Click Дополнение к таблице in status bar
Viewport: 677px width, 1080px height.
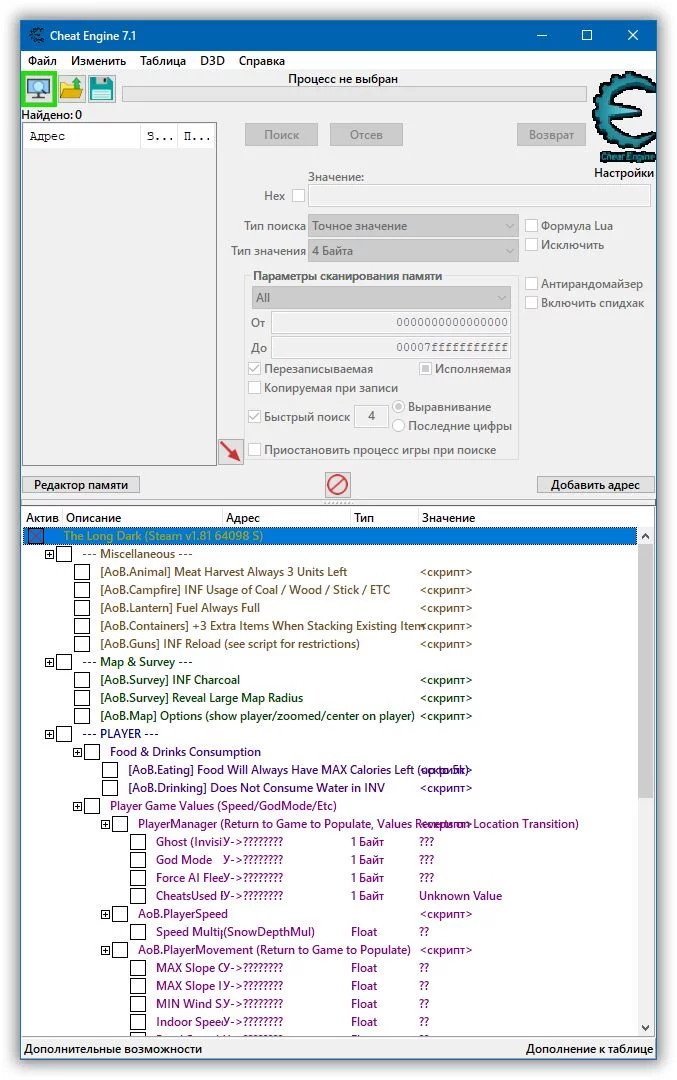[x=590, y=1049]
